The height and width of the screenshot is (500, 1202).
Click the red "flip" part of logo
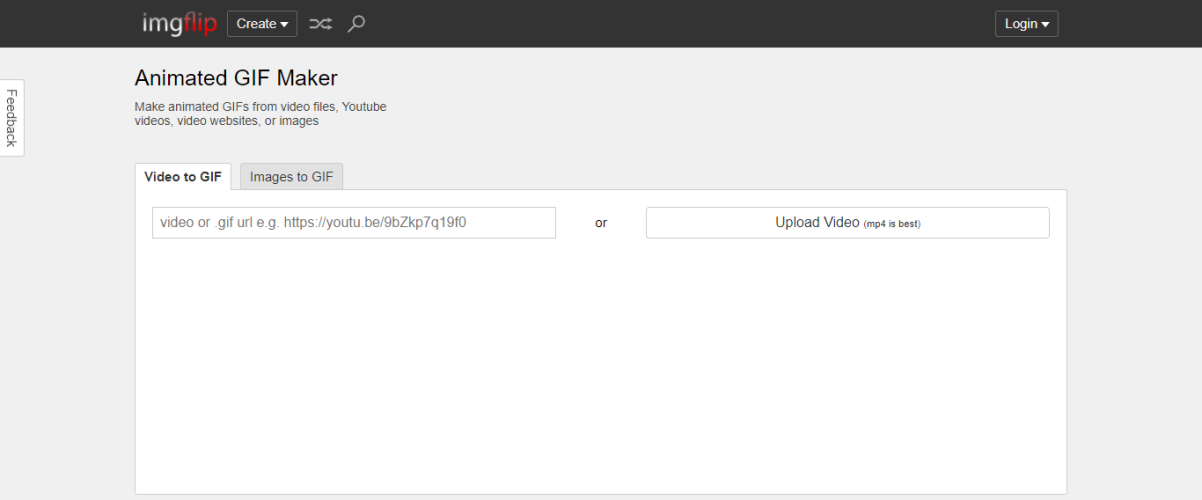pos(199,23)
